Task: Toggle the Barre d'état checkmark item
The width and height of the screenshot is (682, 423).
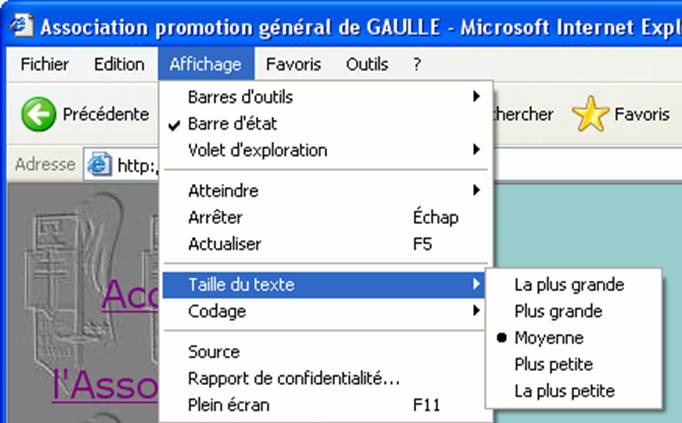Action: (324, 124)
